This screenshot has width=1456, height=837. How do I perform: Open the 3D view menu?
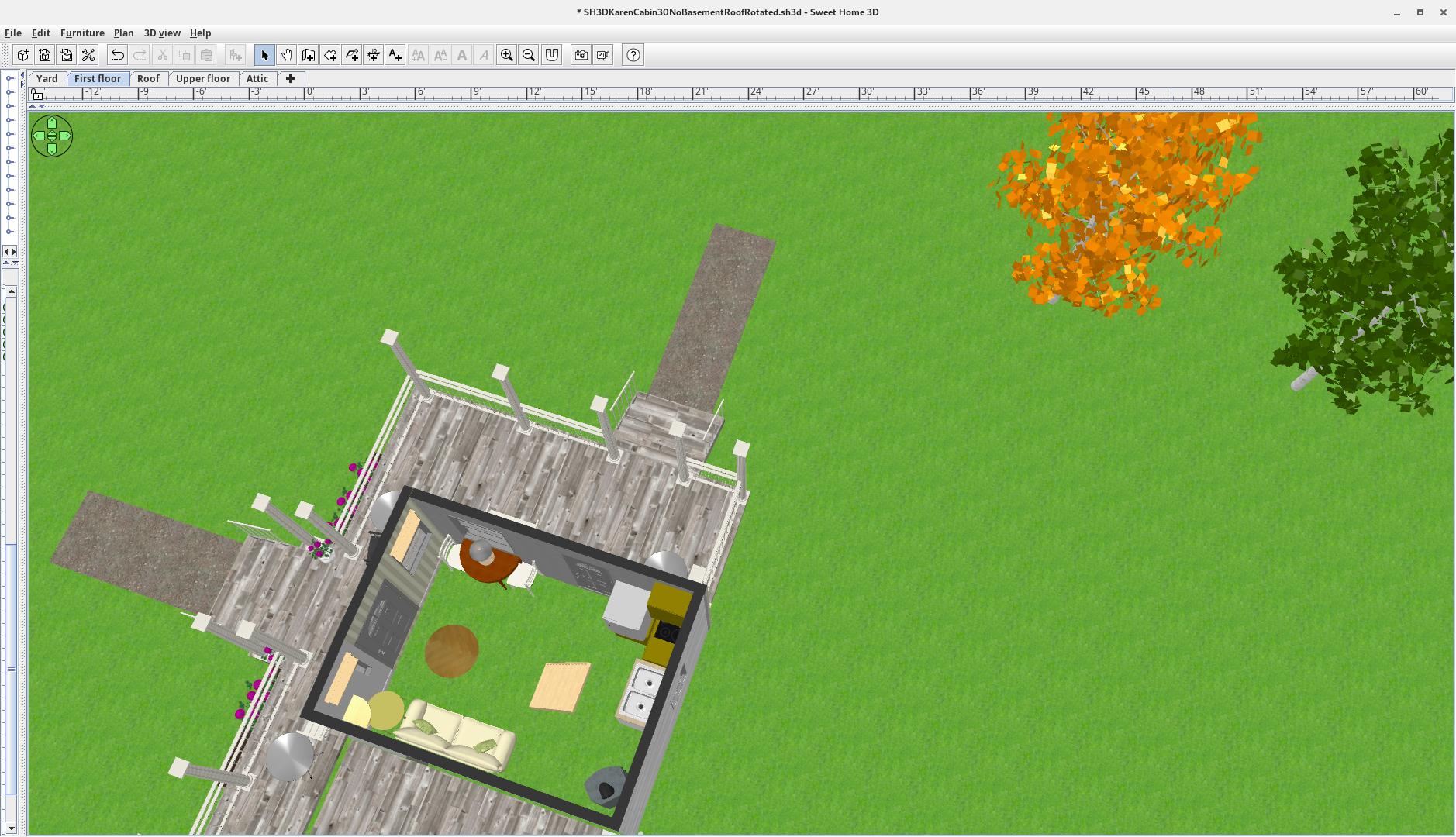[x=161, y=33]
